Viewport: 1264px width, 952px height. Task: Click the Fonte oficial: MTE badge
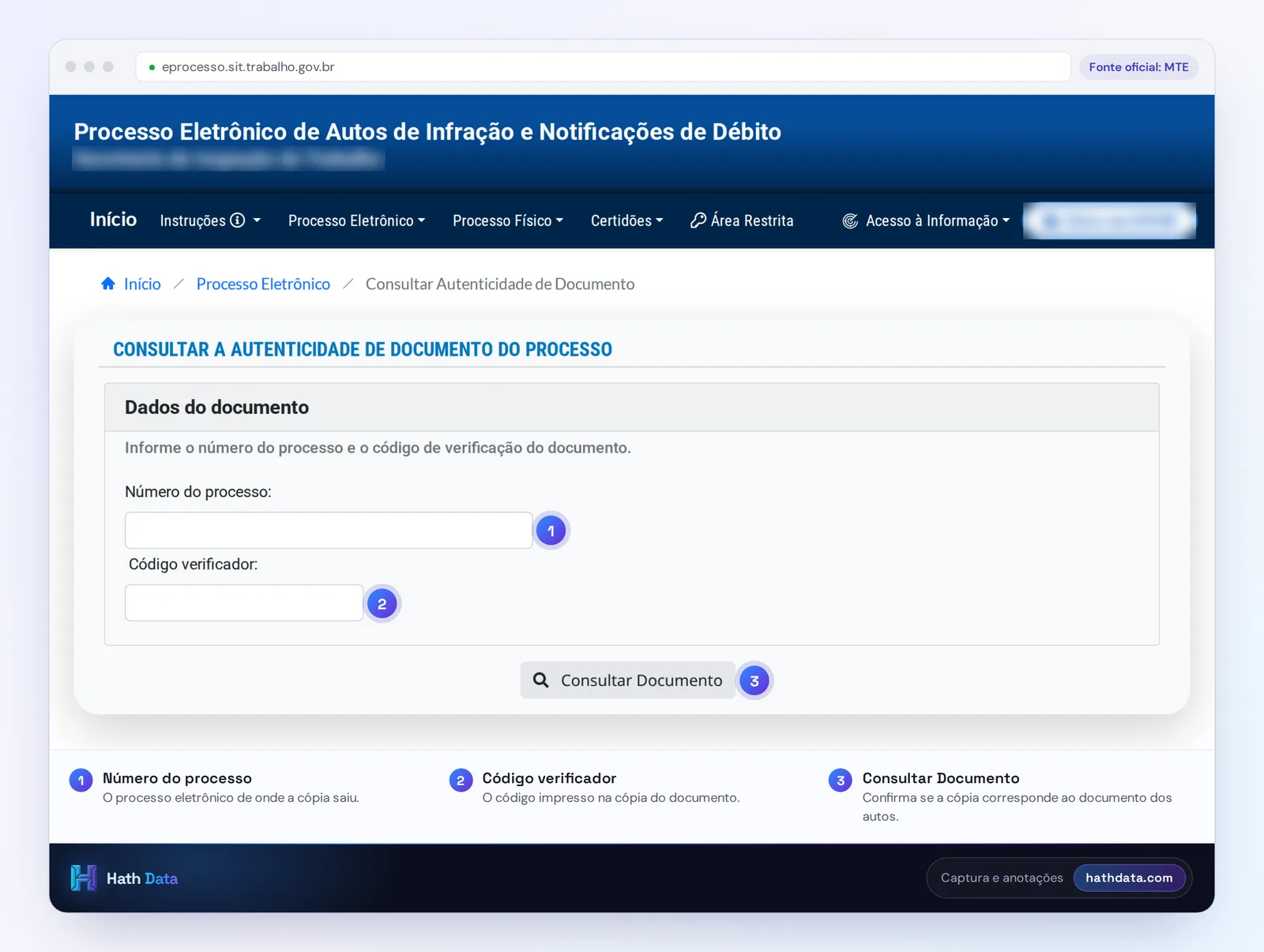pos(1138,67)
